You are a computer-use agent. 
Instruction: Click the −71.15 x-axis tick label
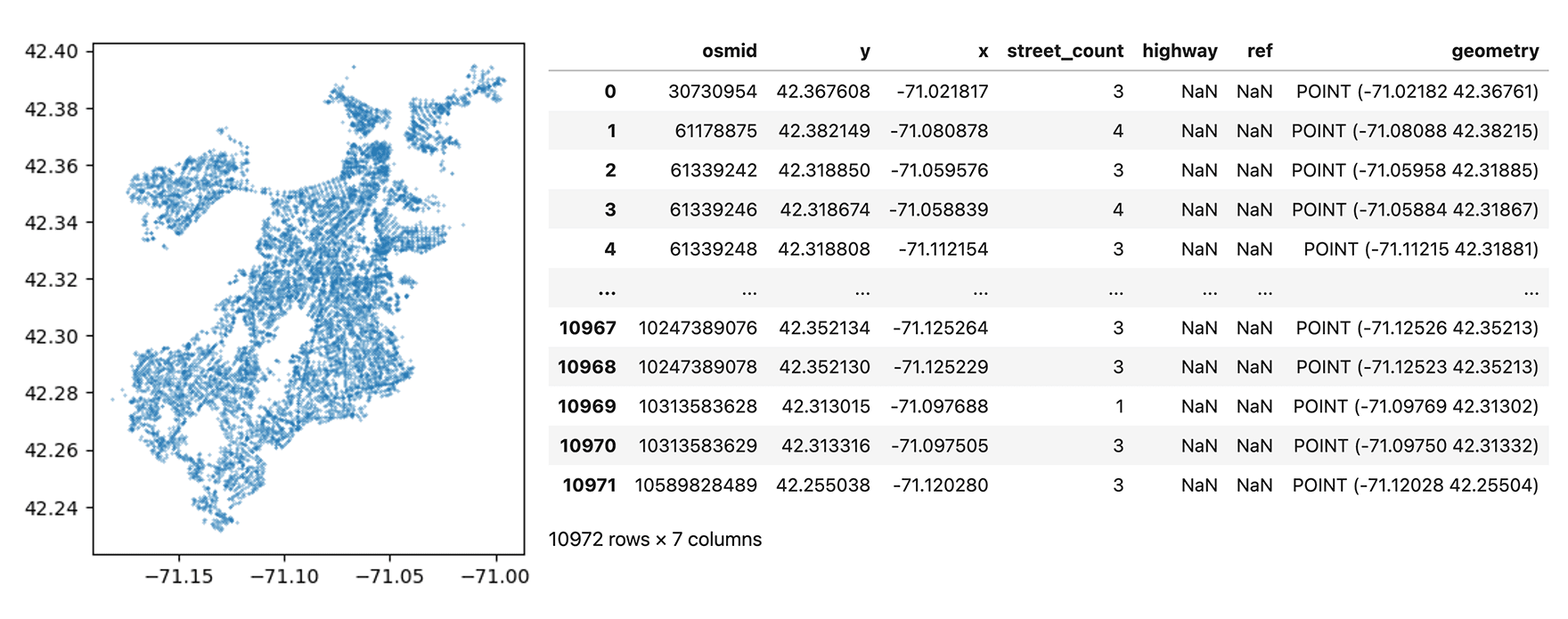tap(179, 576)
